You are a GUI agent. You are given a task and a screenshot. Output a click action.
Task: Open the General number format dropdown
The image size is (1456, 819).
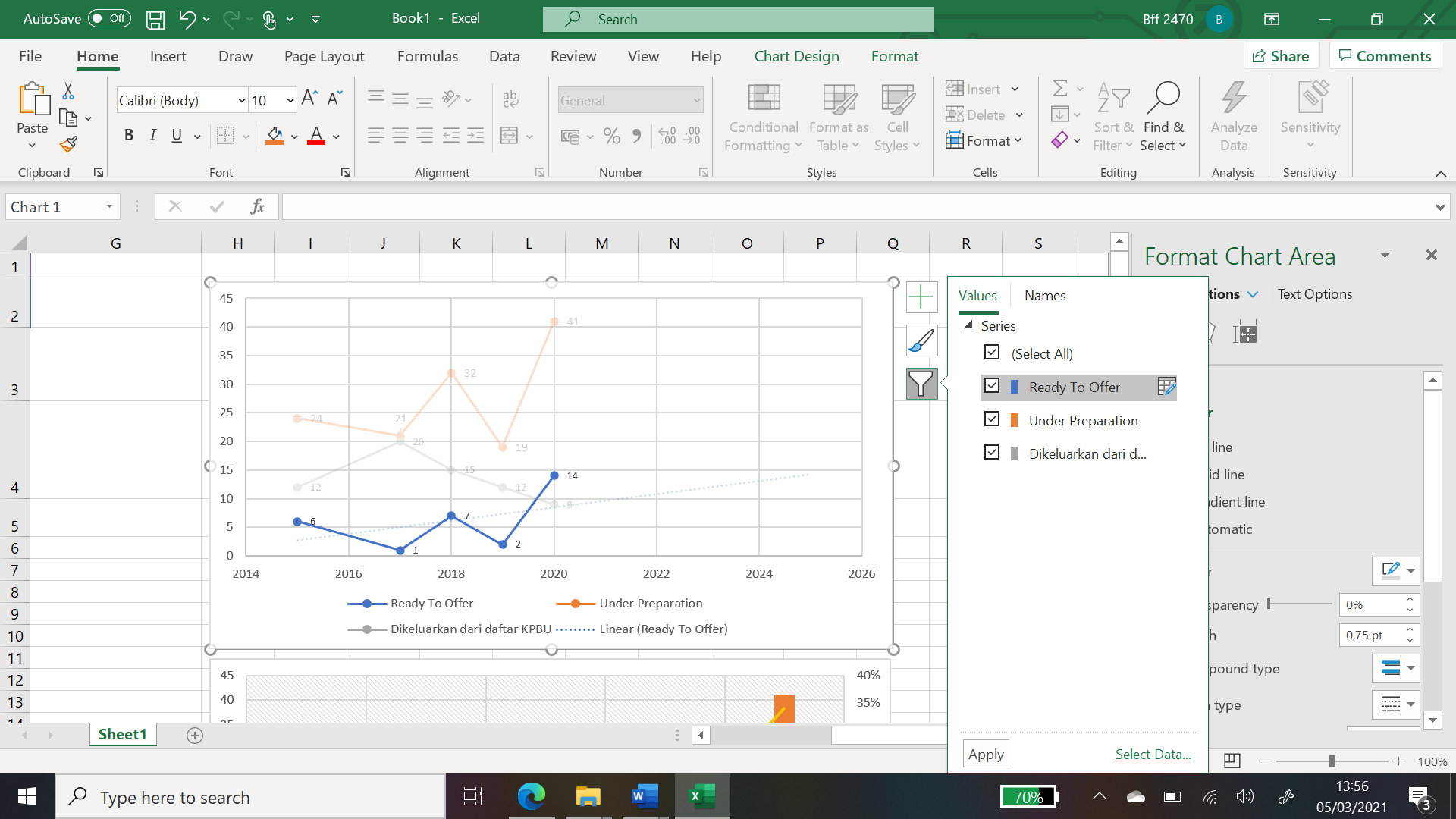click(x=696, y=100)
